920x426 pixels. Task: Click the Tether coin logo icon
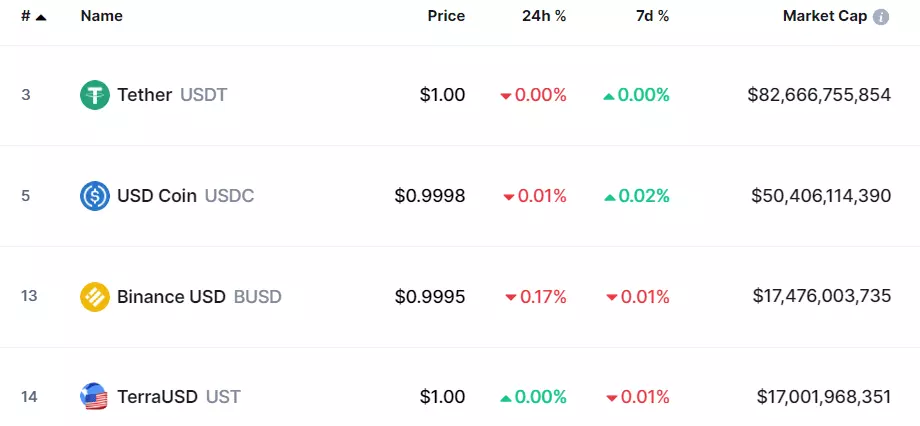click(94, 96)
